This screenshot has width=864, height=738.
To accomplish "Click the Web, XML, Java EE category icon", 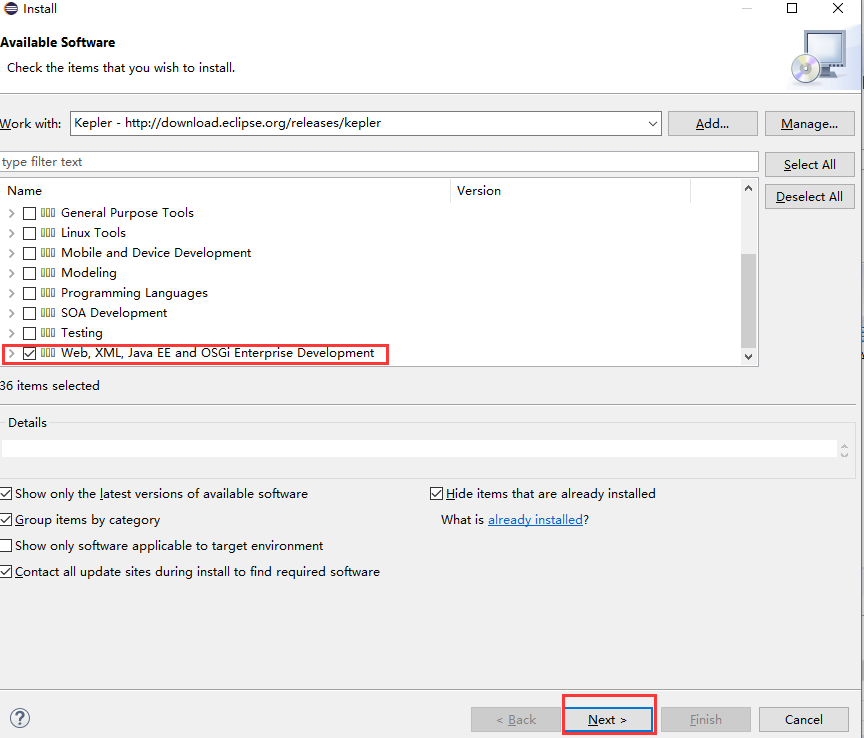I will [48, 353].
